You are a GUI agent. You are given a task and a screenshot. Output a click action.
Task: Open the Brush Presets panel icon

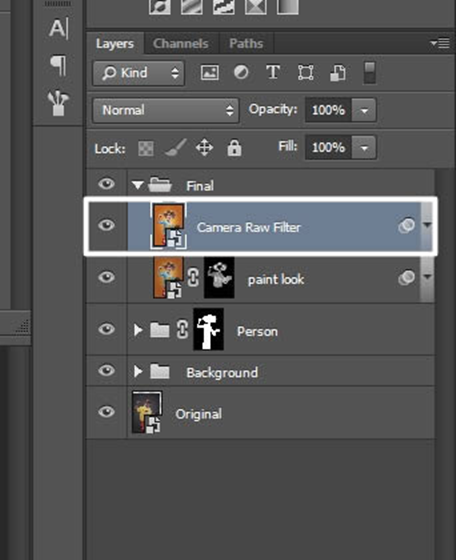point(58,103)
